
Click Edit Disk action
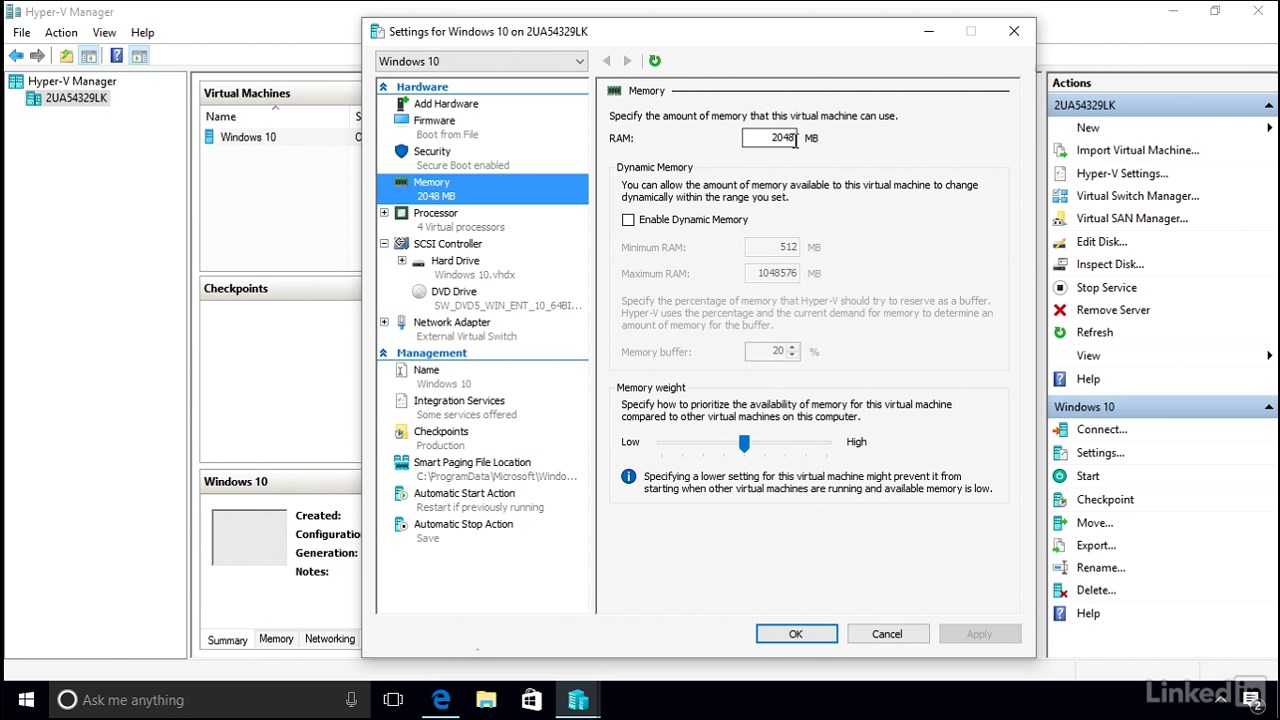1101,243
